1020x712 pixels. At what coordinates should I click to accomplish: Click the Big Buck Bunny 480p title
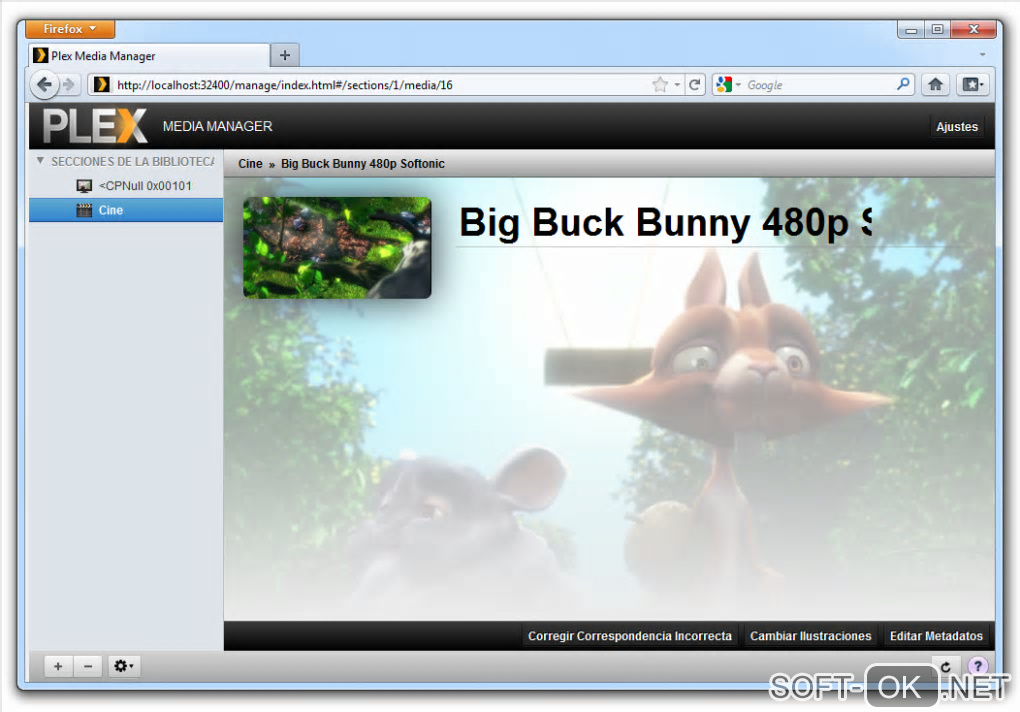(665, 222)
